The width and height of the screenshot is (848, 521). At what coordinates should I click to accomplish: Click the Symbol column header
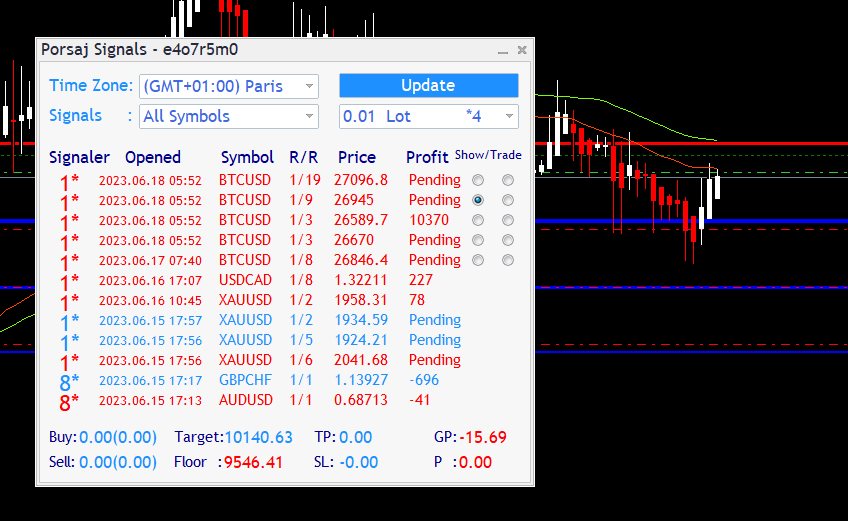coord(247,157)
